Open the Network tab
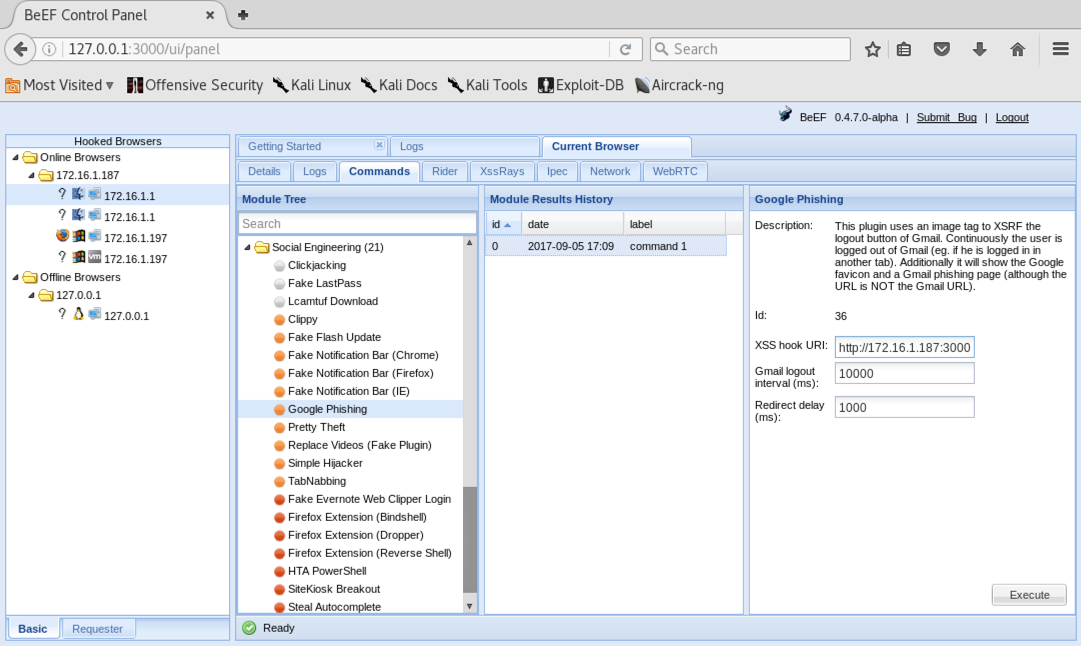1081x646 pixels. [x=610, y=171]
